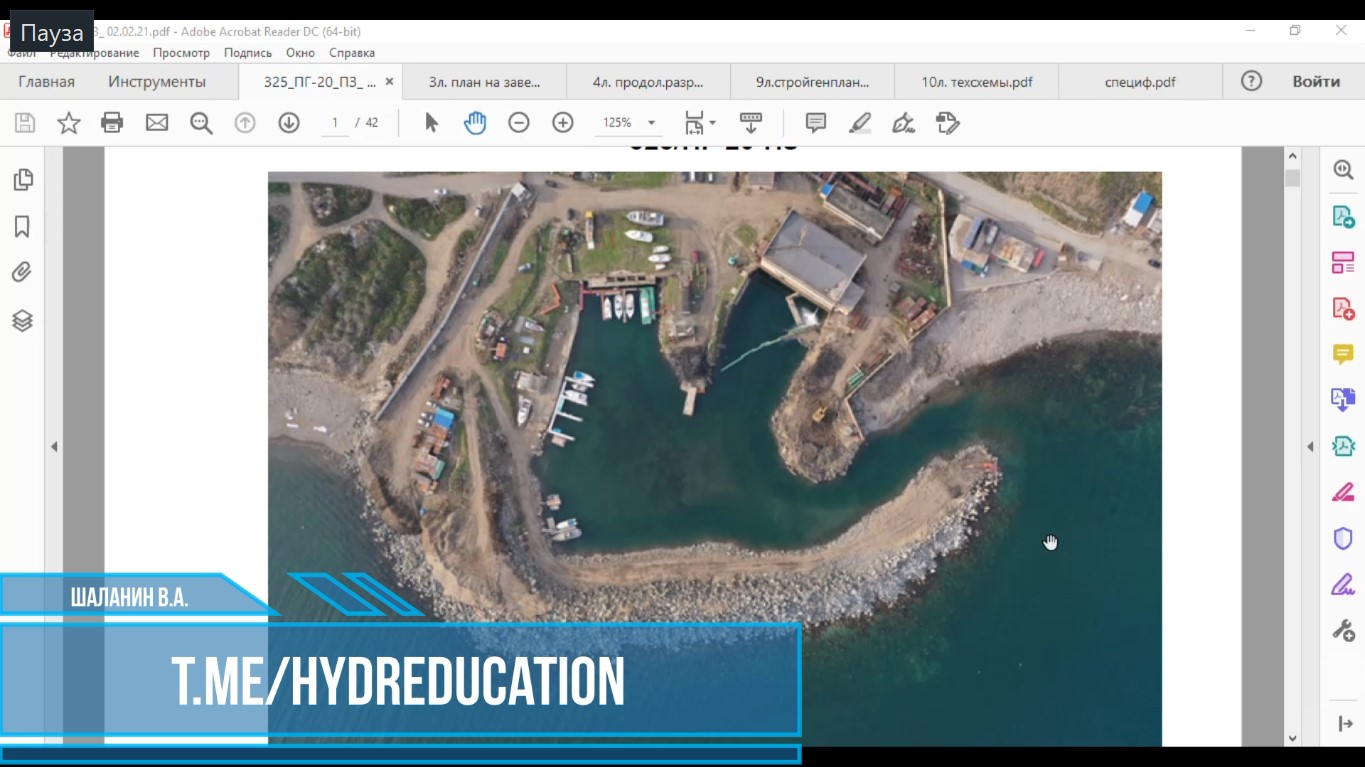
Task: Select the Hand pan tool
Action: point(475,123)
